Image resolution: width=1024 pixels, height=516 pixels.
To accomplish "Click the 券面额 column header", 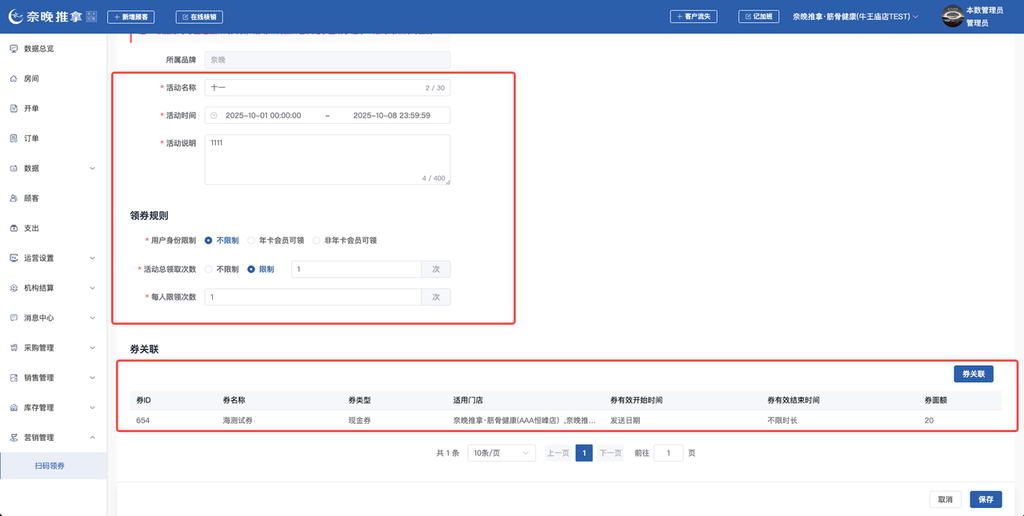I will [935, 400].
